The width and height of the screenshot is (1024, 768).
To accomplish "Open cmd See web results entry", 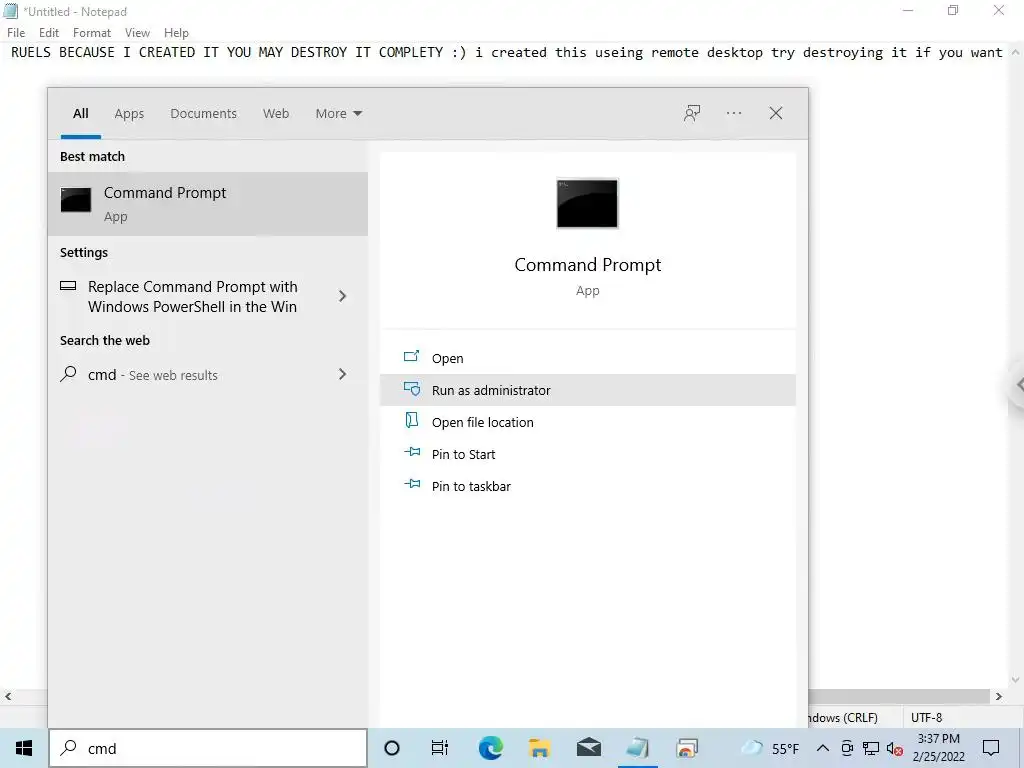I will click(208, 374).
